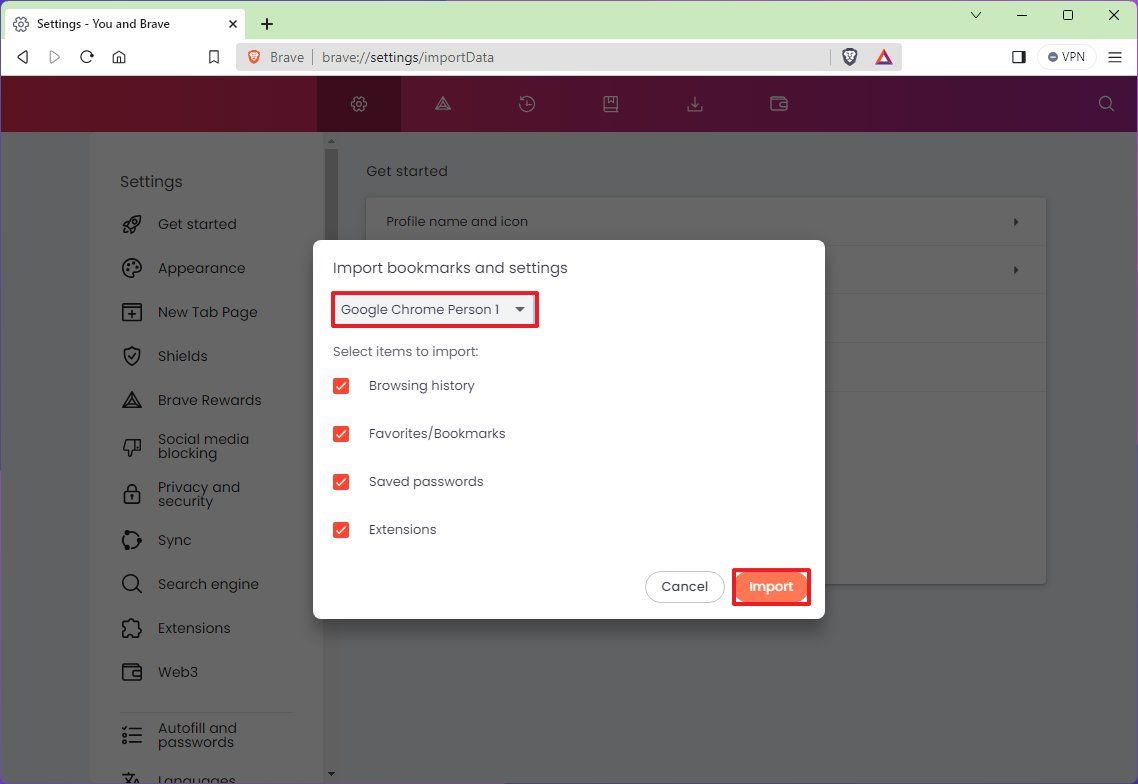
Task: Open Brave History from the top banner
Action: pyautogui.click(x=527, y=104)
